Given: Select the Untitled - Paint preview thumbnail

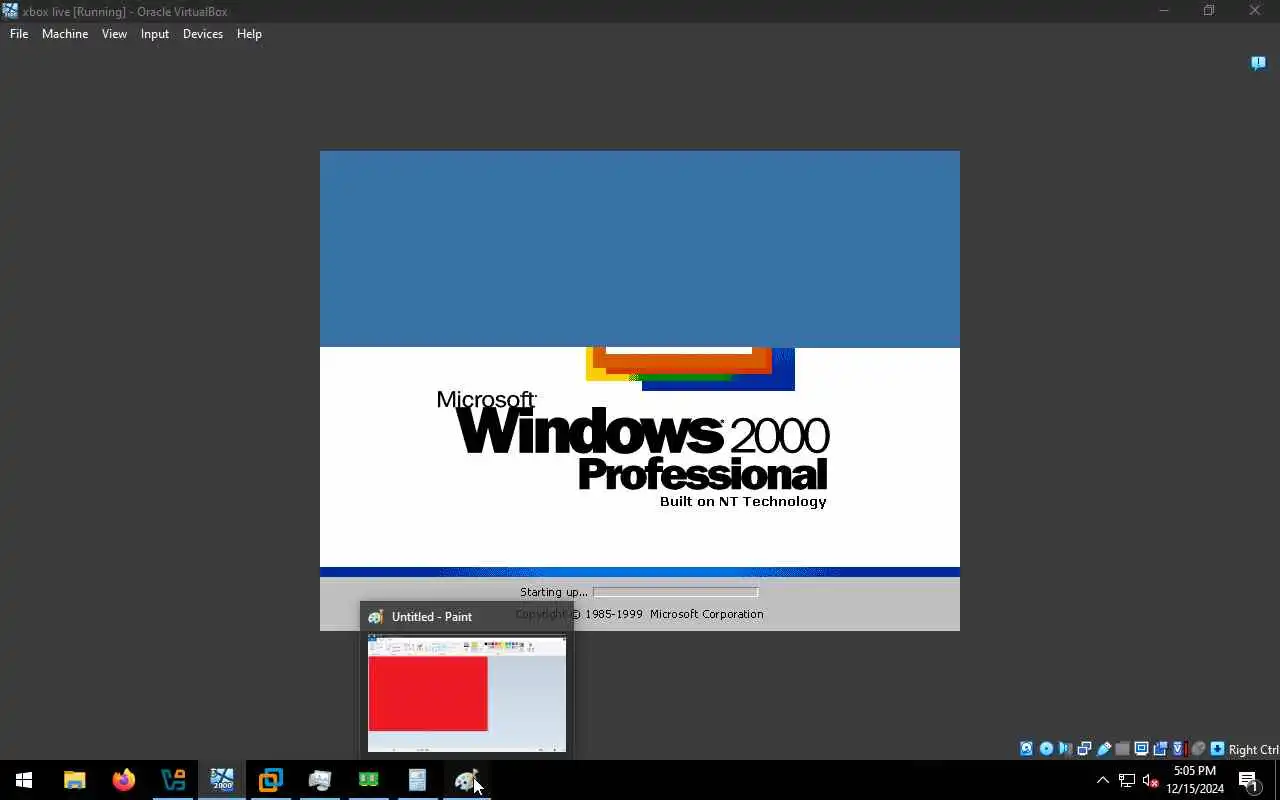Looking at the screenshot, I should pyautogui.click(x=467, y=693).
